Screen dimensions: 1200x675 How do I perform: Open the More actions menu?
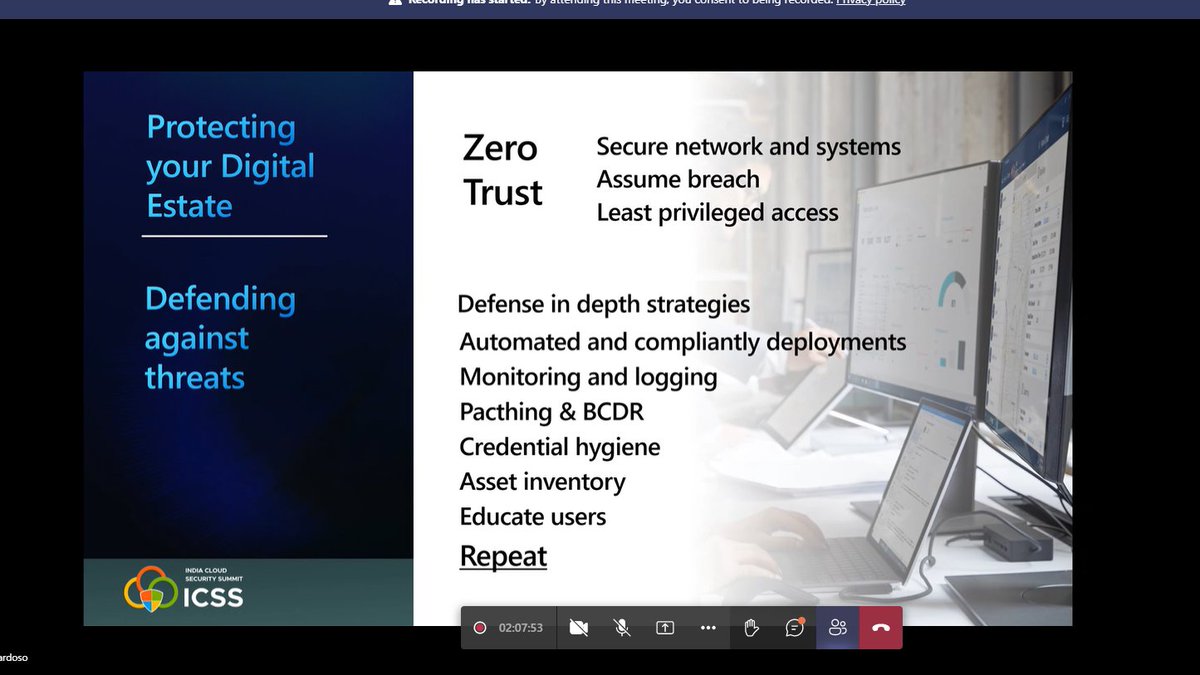click(708, 628)
